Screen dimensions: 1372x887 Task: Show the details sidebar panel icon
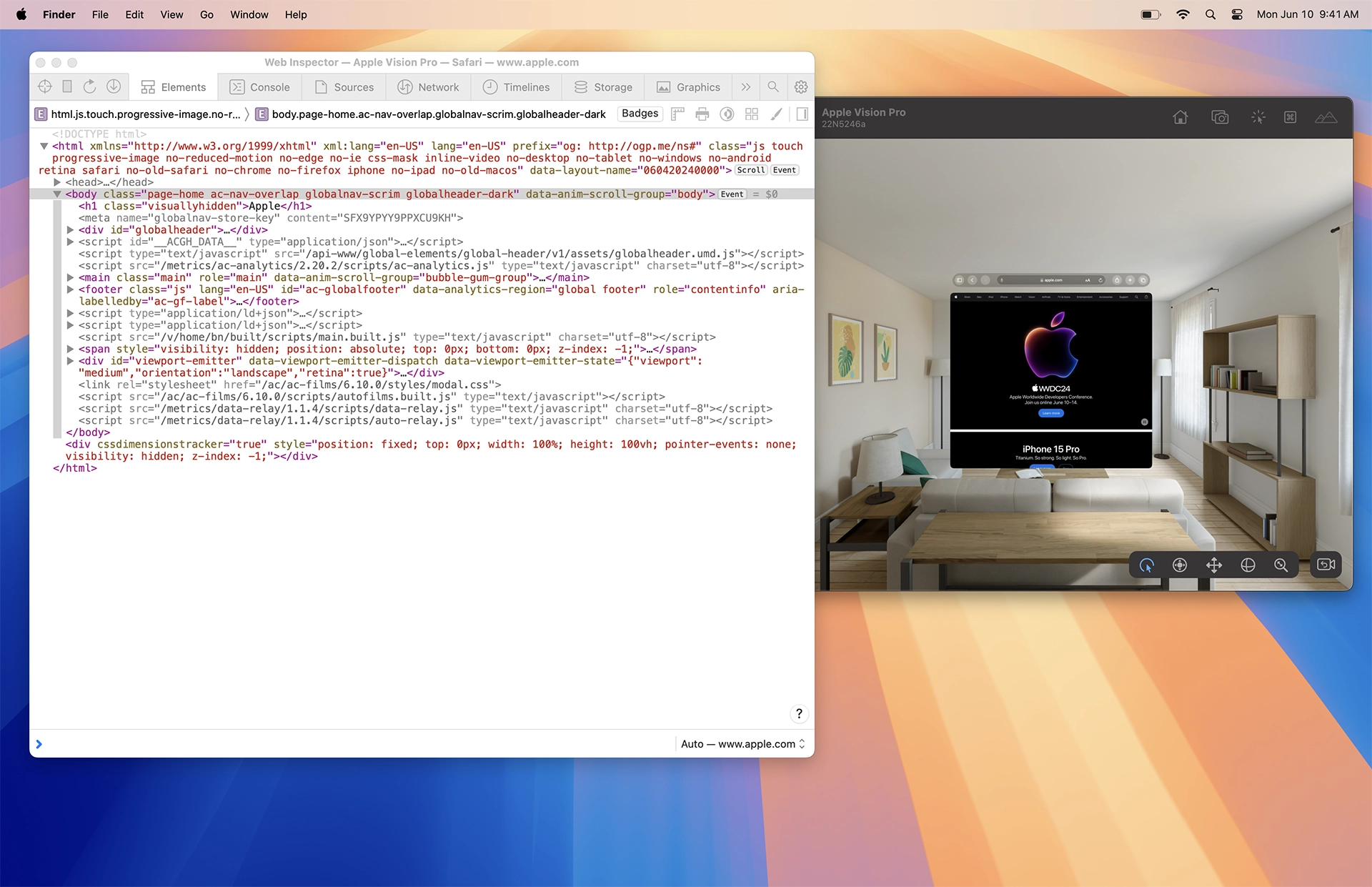coord(802,114)
